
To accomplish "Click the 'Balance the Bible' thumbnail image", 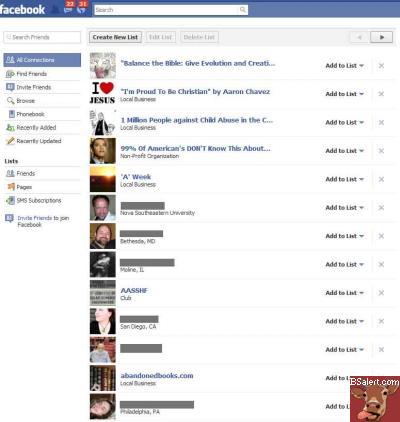I will coord(103,65).
